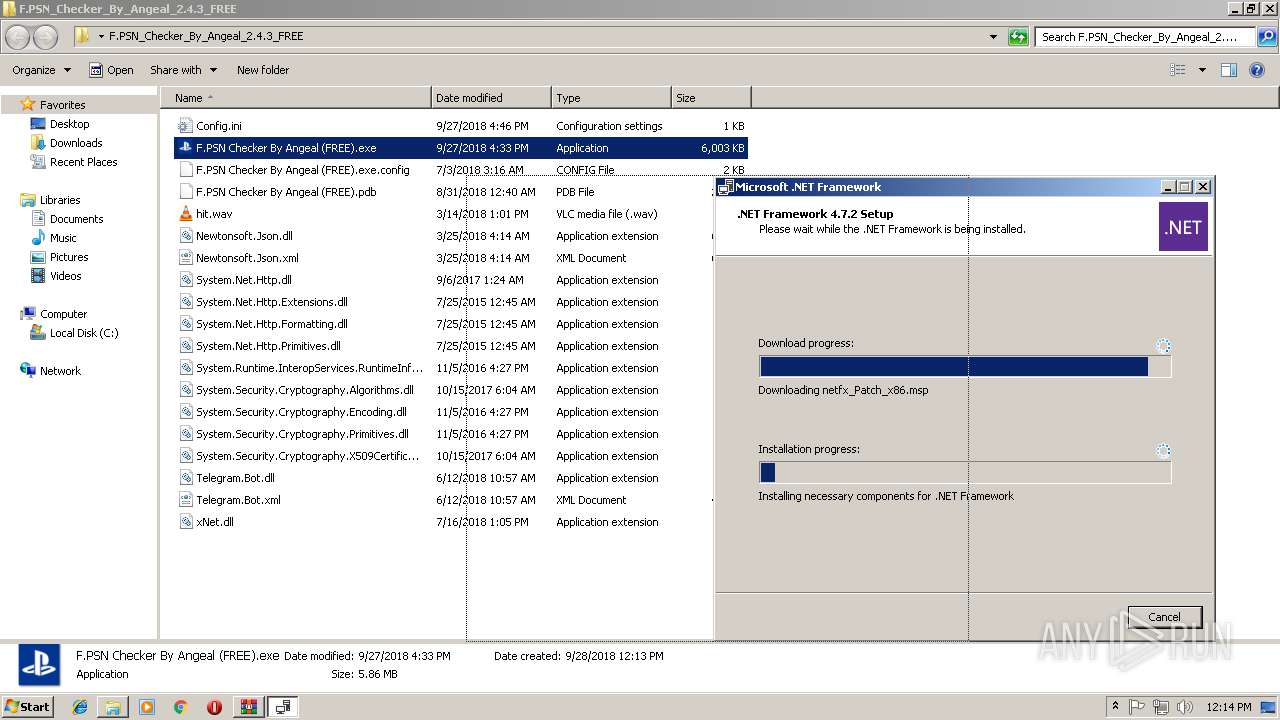The height and width of the screenshot is (720, 1280).
Task: Select the hit.wav VLC cone icon
Action: click(x=185, y=214)
